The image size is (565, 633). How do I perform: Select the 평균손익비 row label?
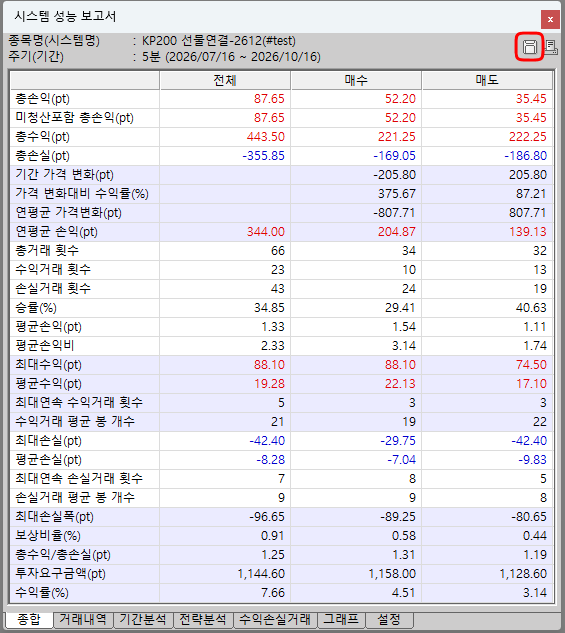pos(45,346)
